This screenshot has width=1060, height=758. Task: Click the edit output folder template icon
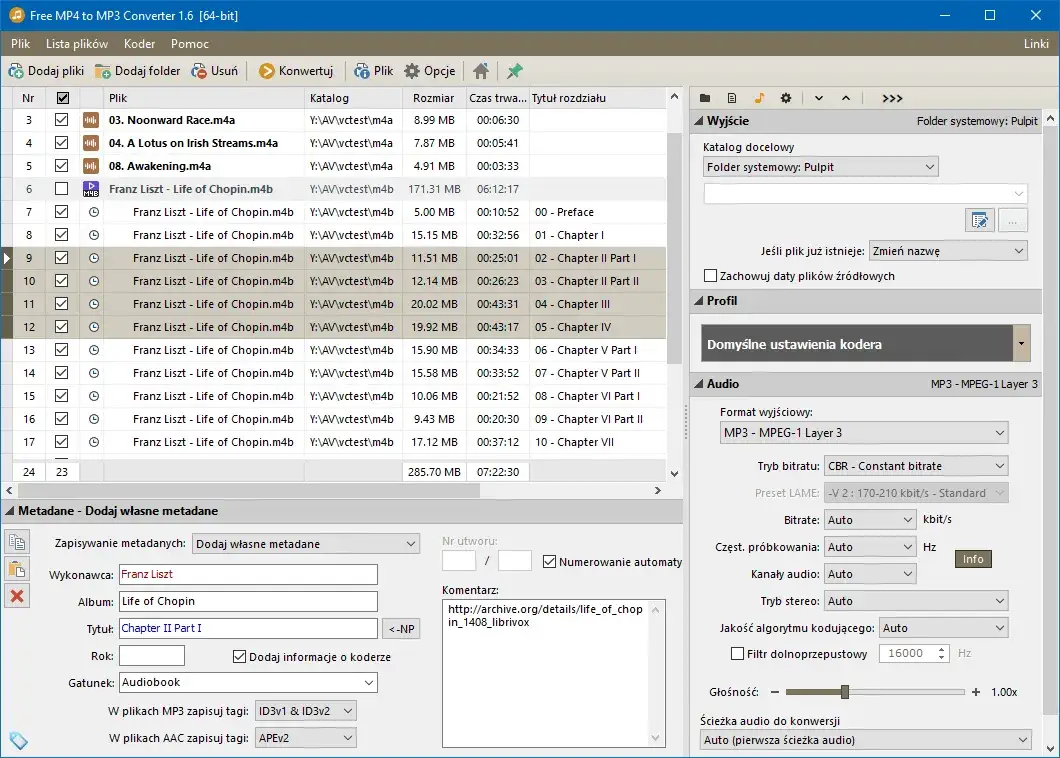point(980,220)
